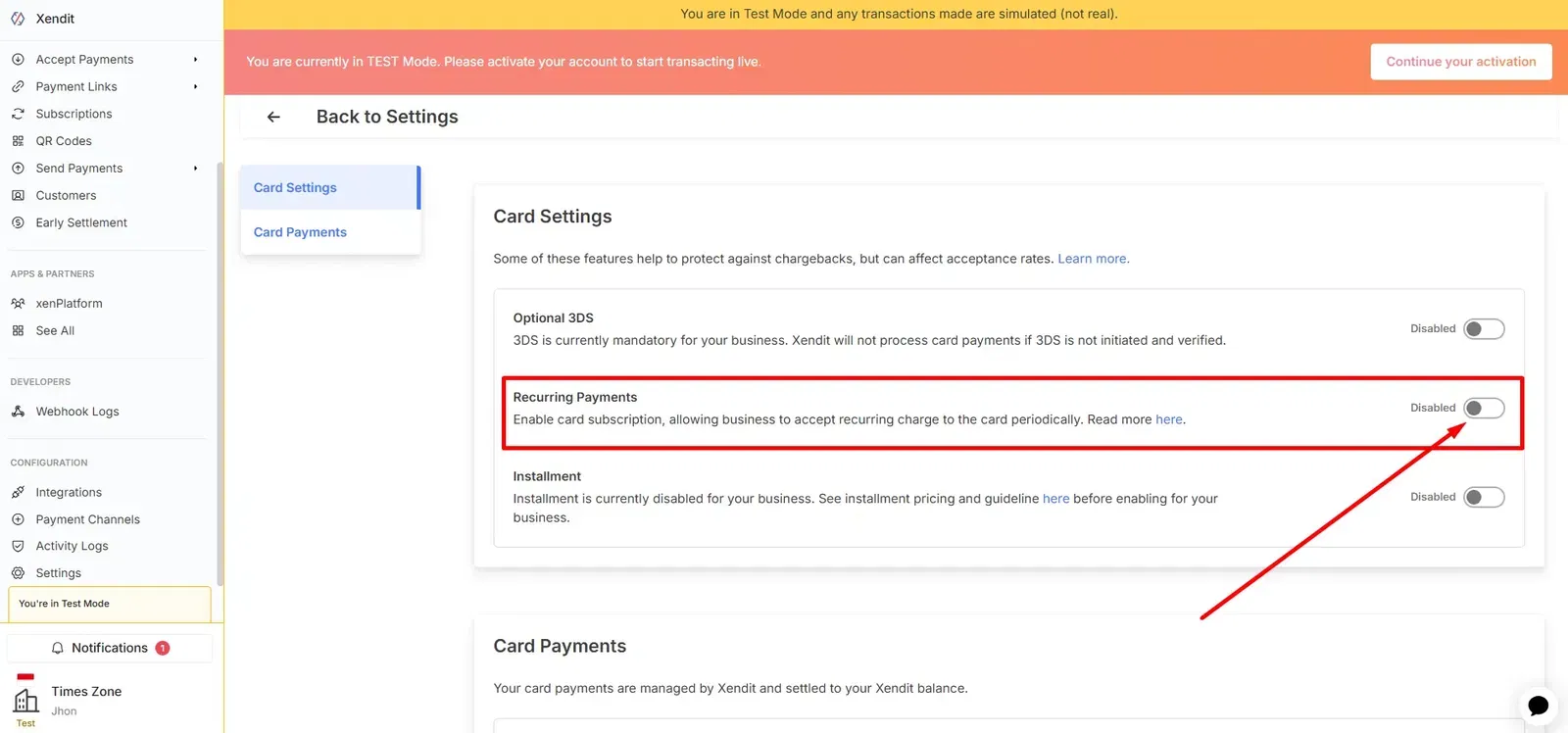Click the Xendit logo icon
This screenshot has width=1568, height=733.
pos(18,19)
